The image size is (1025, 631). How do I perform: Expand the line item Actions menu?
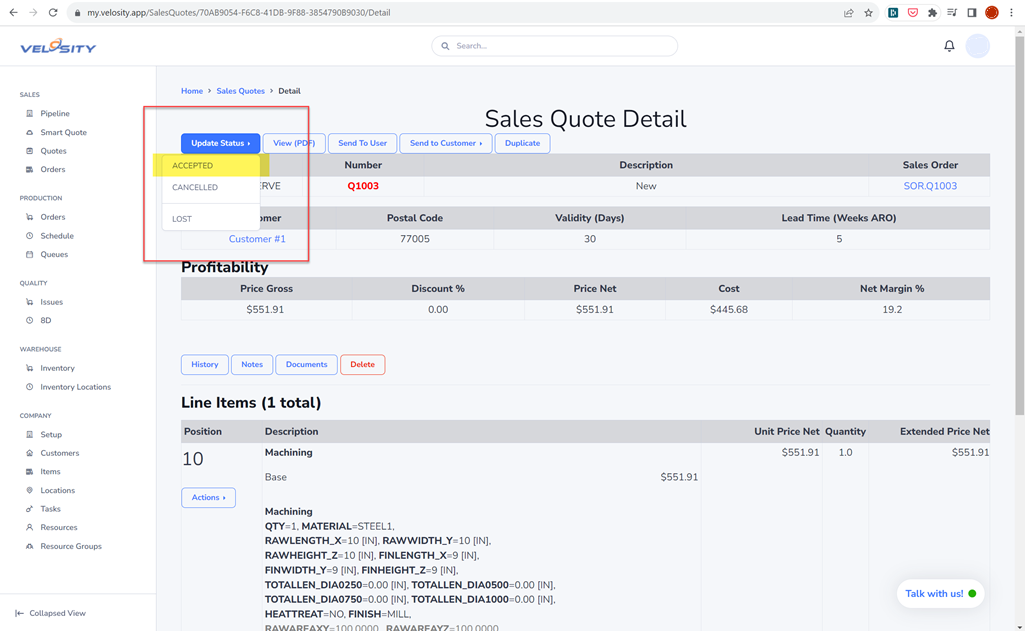(x=208, y=497)
